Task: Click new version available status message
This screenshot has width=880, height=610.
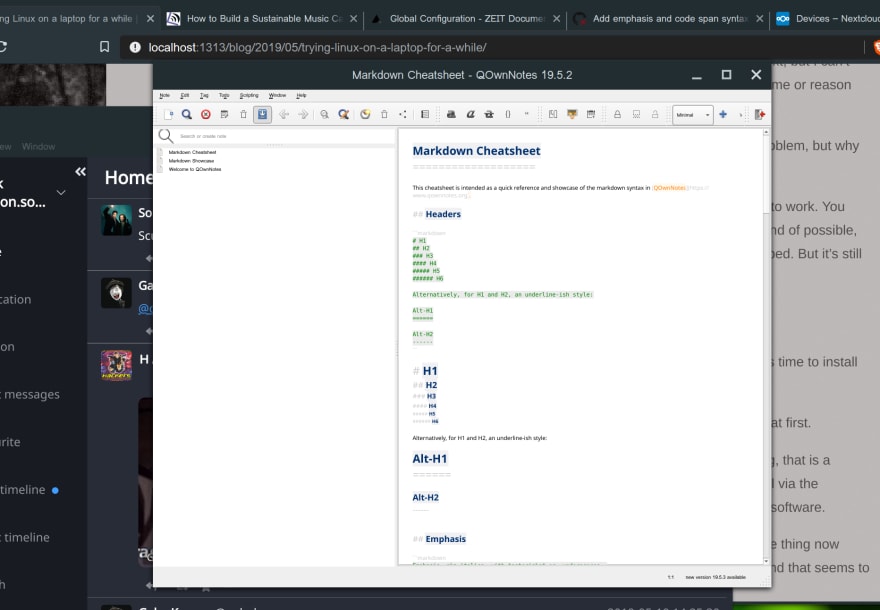Action: click(716, 577)
